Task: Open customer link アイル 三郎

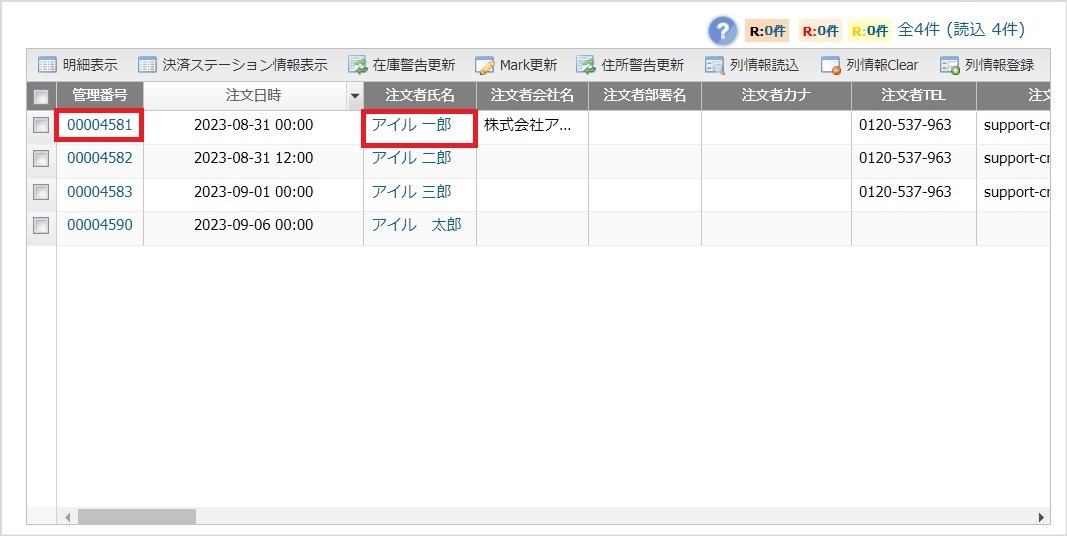Action: click(x=411, y=192)
